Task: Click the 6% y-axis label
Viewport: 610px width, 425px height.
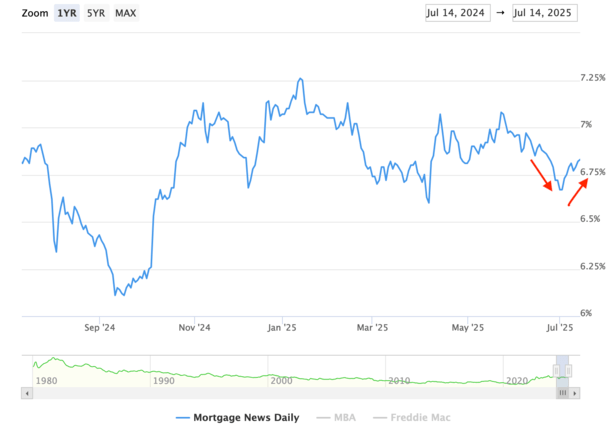Action: (586, 313)
